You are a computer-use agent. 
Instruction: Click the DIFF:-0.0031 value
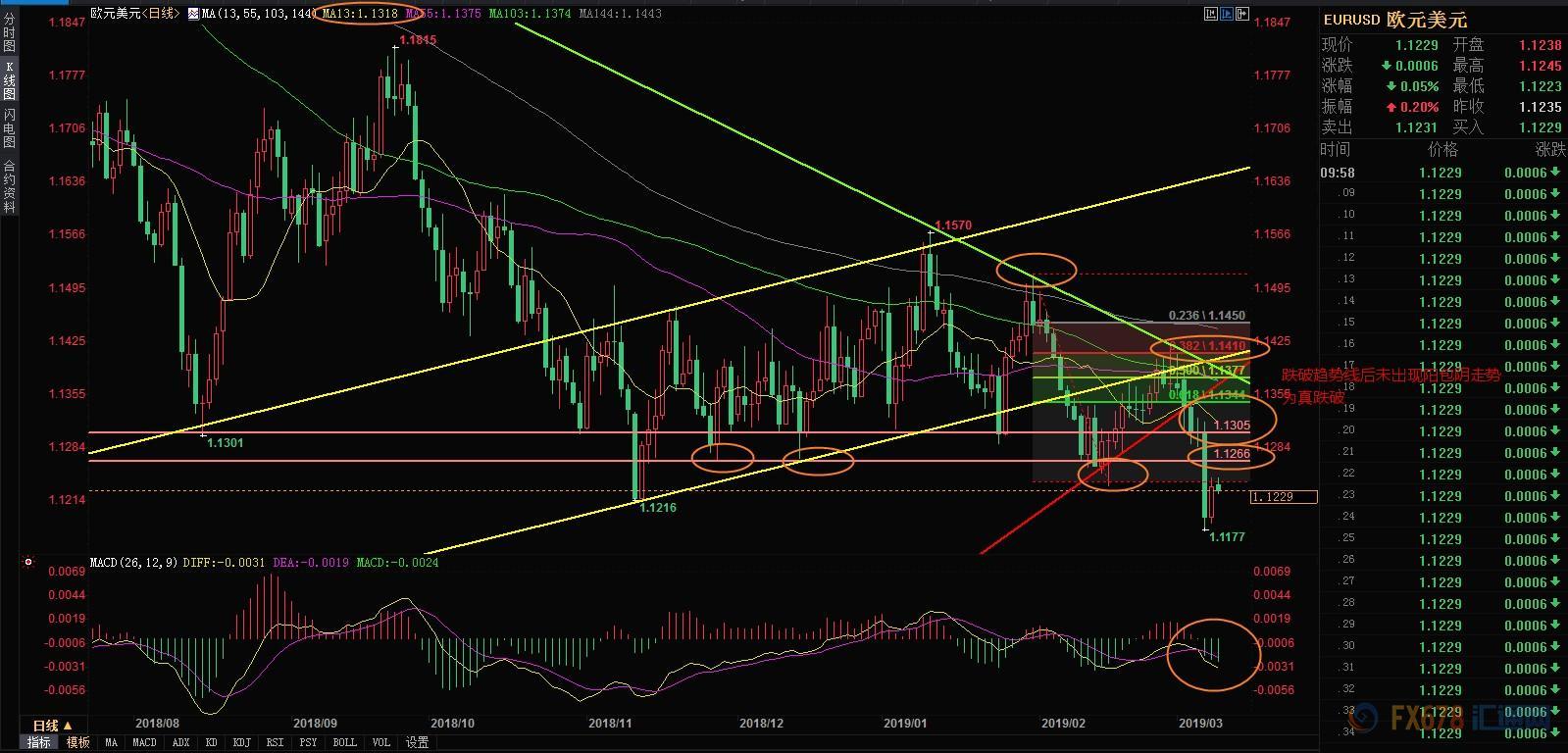[224, 563]
